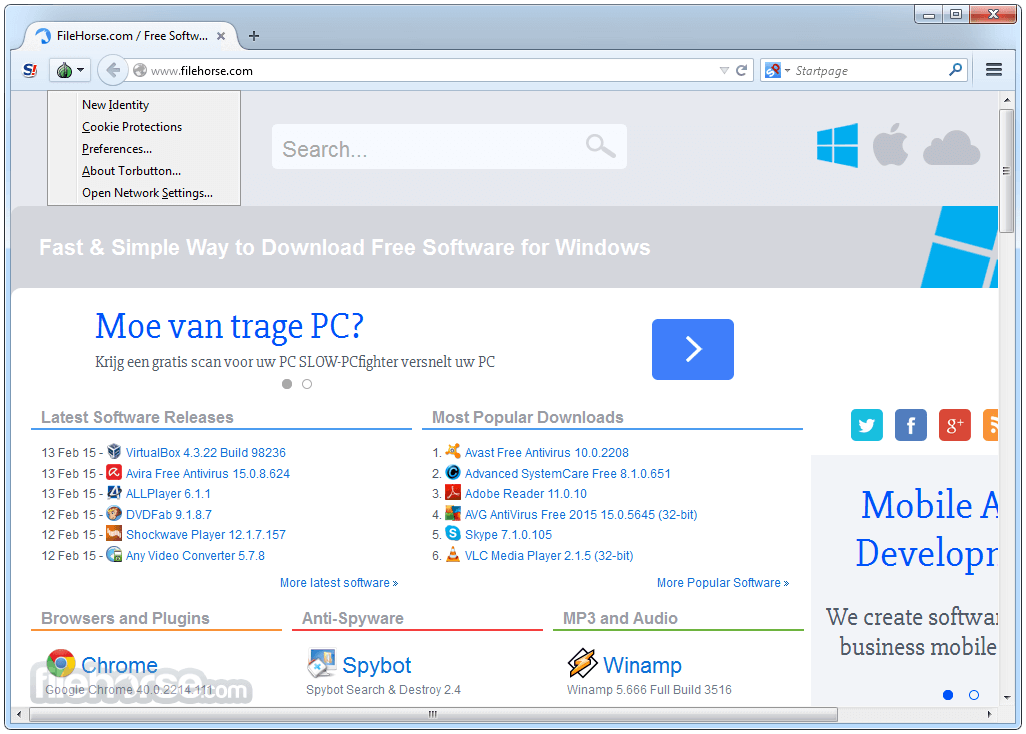Click the VLC cone icon
This screenshot has width=1026, height=734.
pos(453,555)
